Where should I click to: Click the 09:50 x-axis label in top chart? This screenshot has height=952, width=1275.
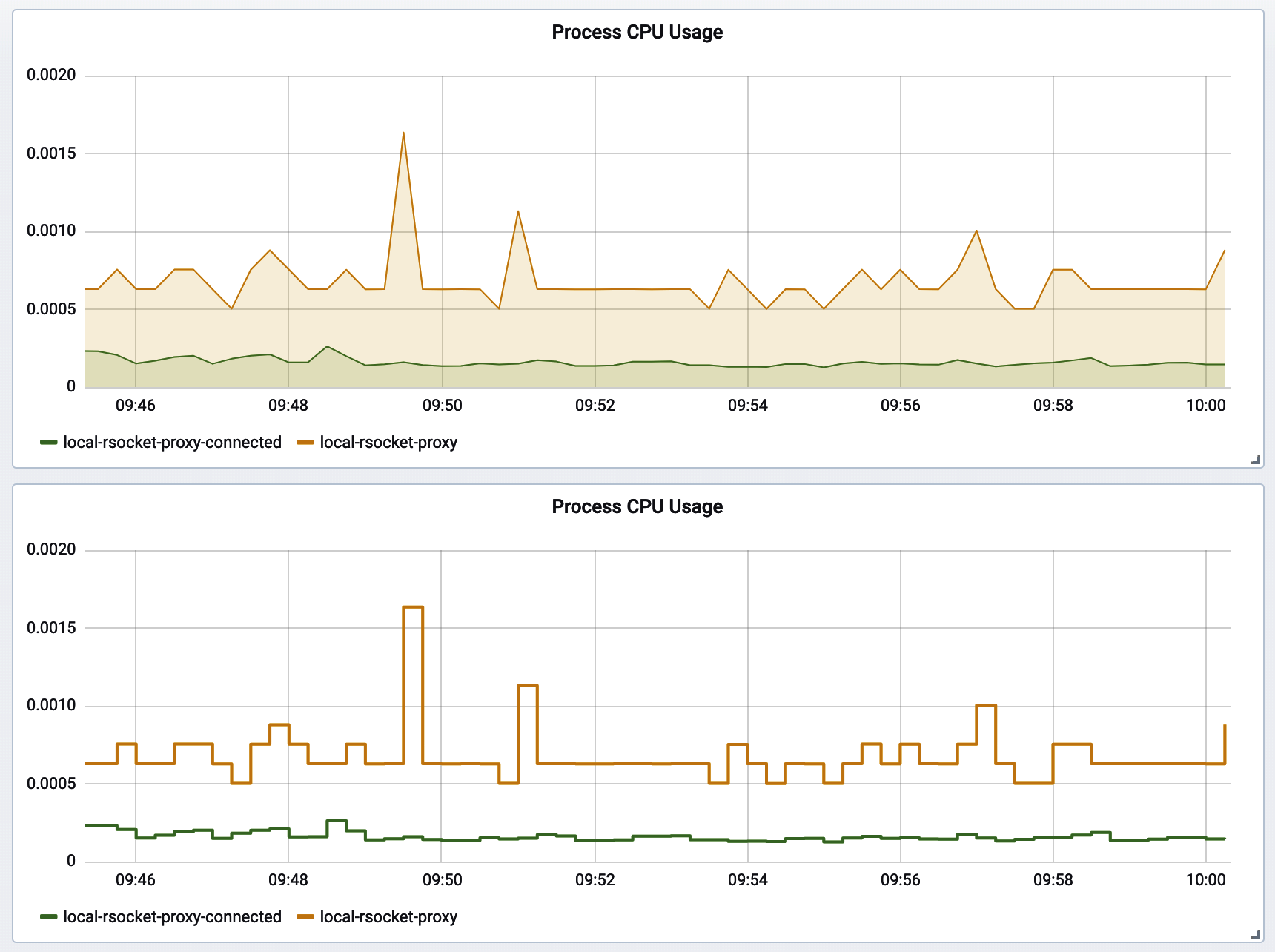coord(442,406)
